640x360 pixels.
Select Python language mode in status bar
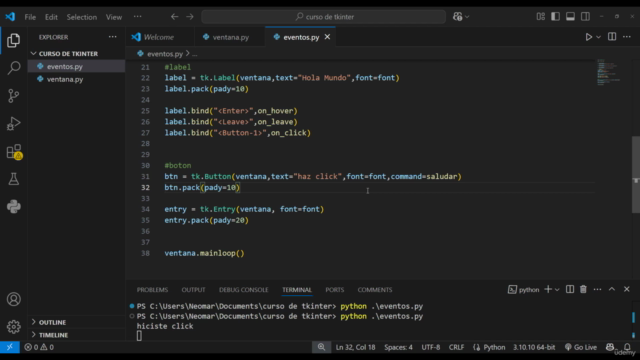(x=494, y=347)
